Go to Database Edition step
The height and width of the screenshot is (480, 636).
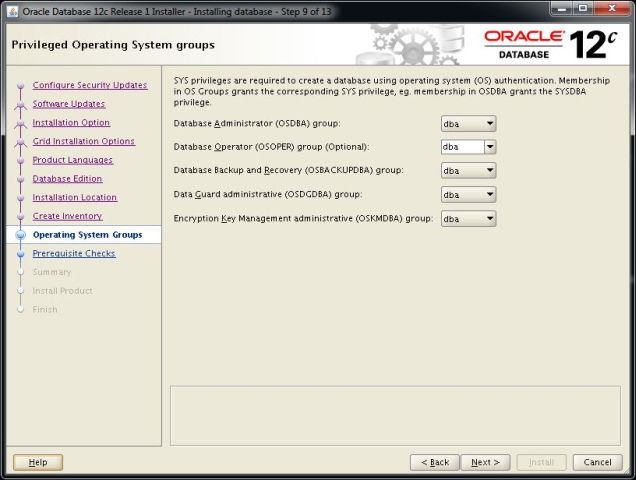pos(67,179)
